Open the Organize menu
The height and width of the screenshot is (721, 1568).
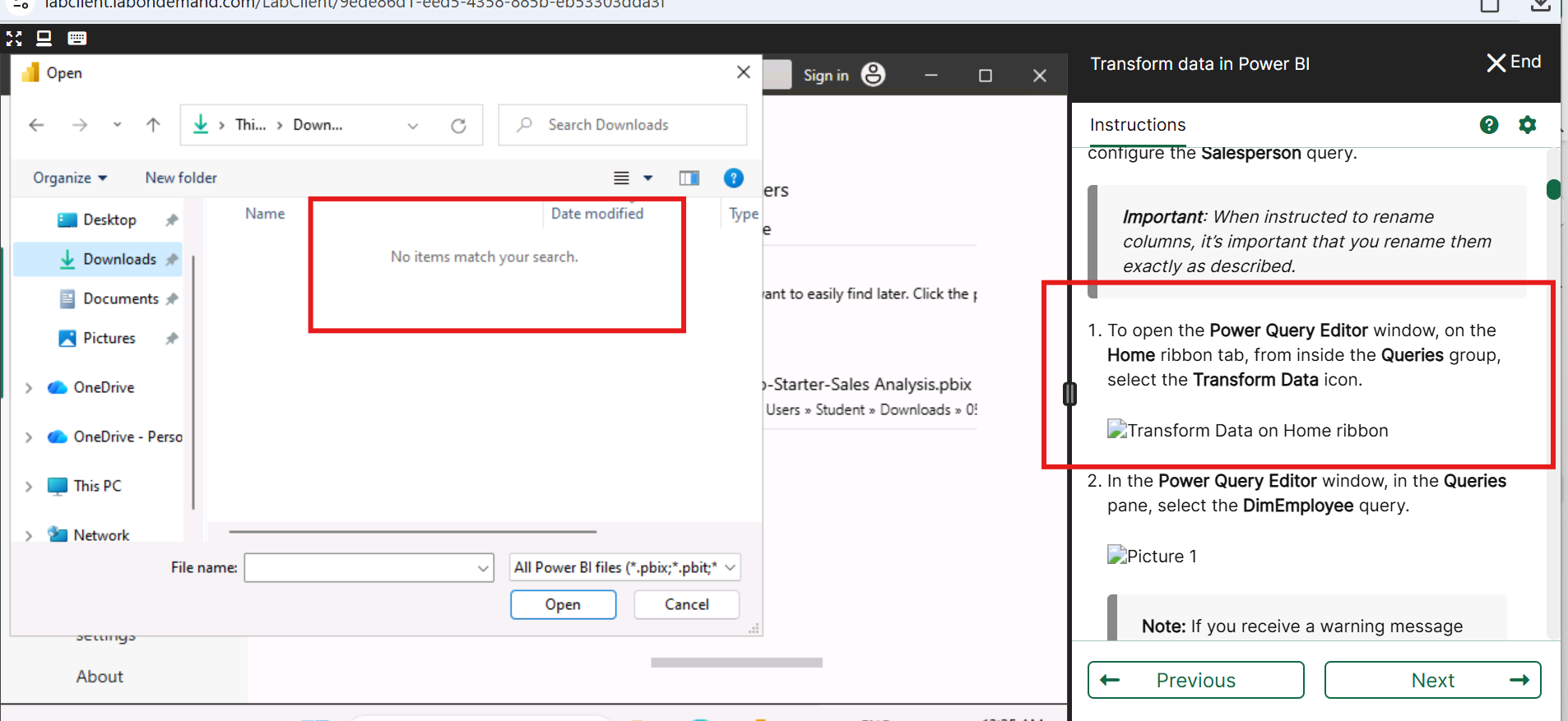tap(70, 178)
